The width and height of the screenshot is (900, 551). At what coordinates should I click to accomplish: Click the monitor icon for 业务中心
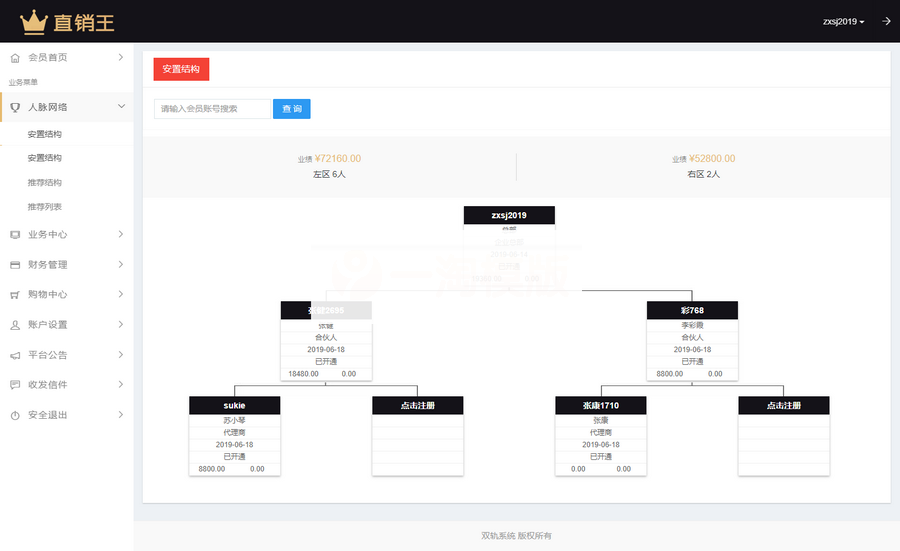(x=15, y=235)
